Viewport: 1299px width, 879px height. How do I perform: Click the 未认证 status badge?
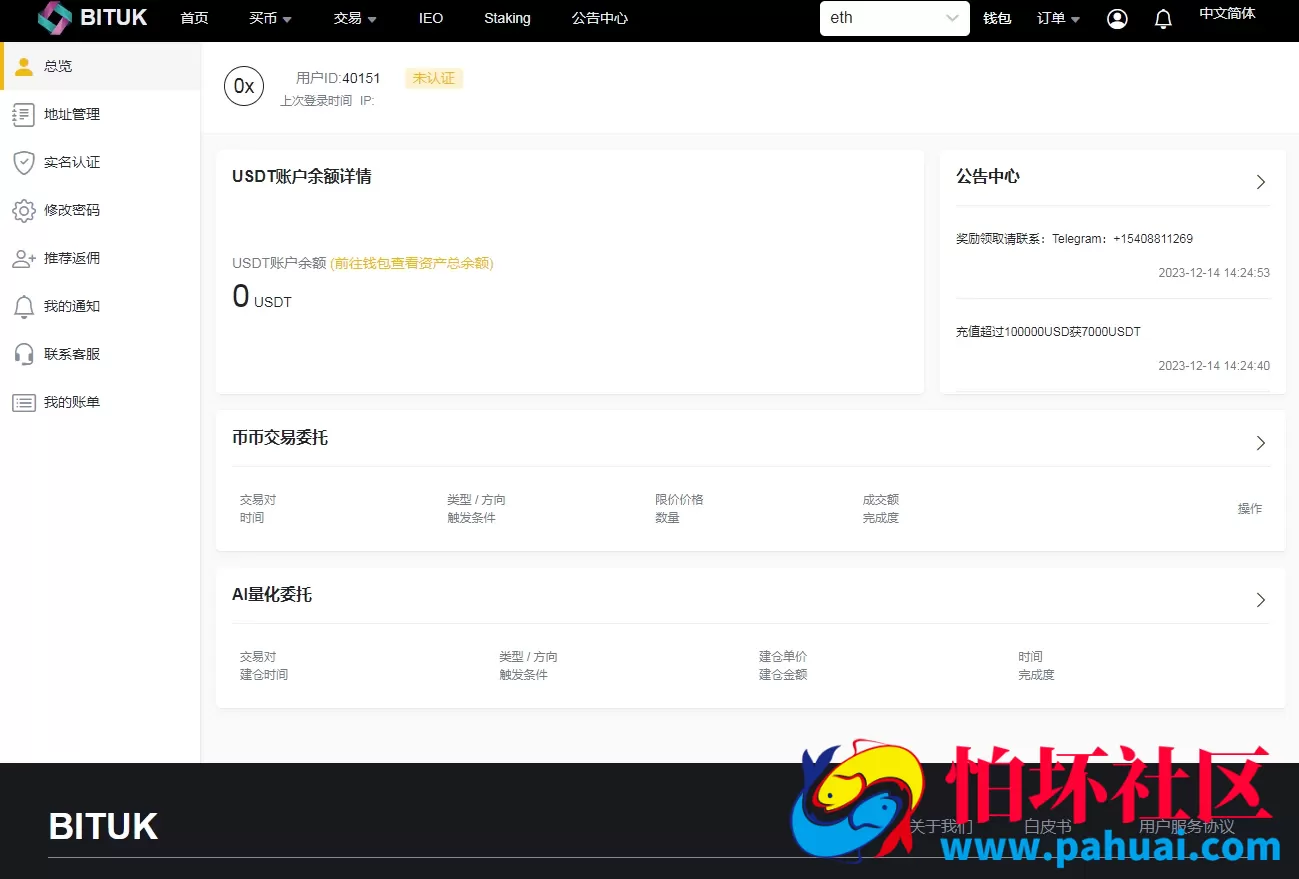434,78
